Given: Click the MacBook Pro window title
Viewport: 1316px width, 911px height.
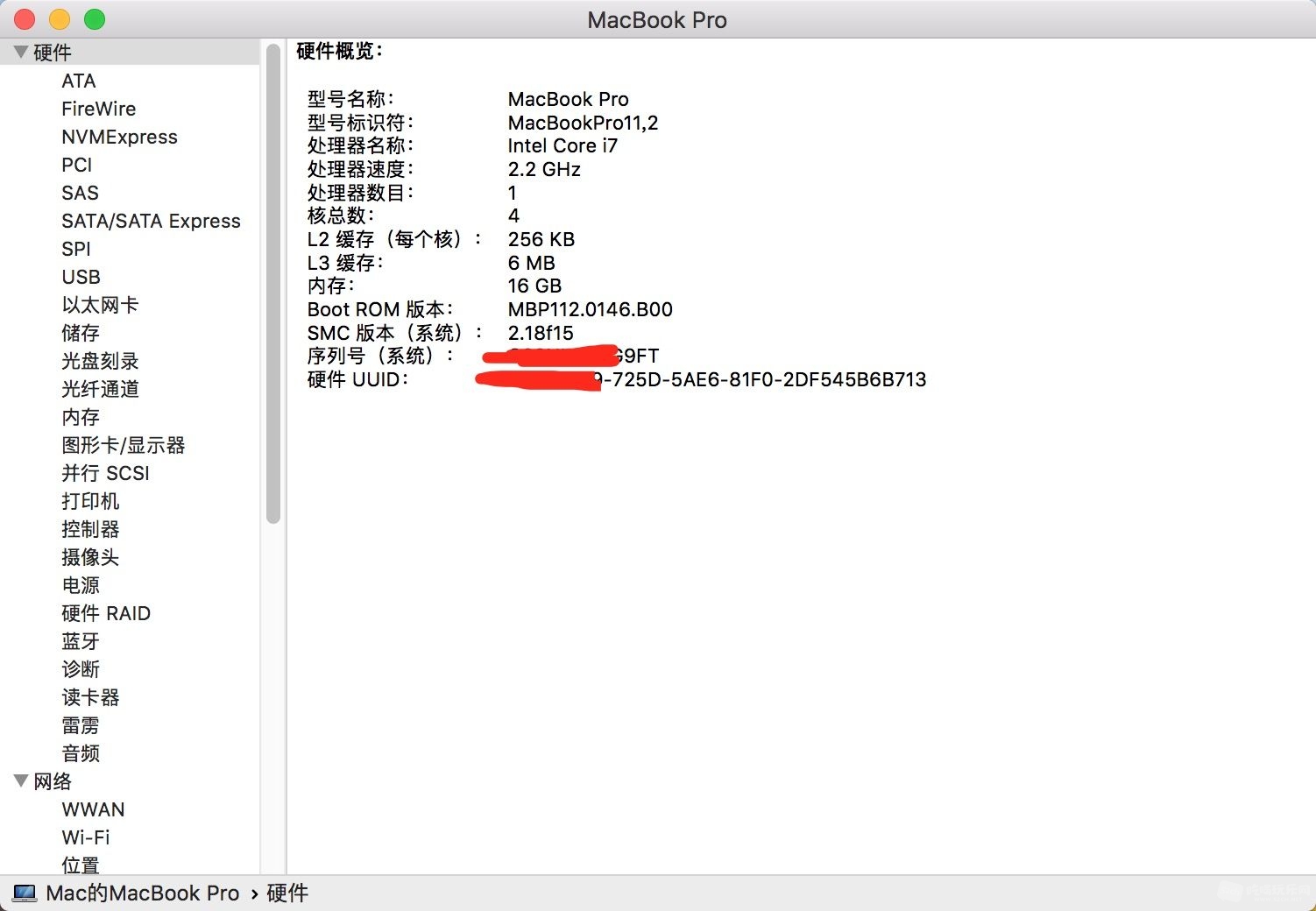Looking at the screenshot, I should pyautogui.click(x=657, y=20).
